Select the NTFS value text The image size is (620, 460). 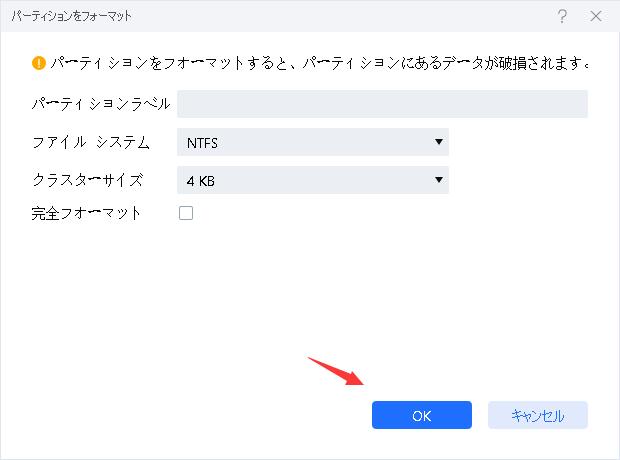pos(202,143)
